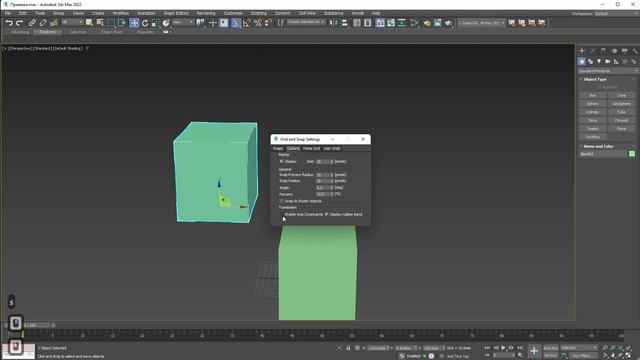The image size is (640, 360).
Task: Click the Unlink Selection icon
Action: [42, 23]
